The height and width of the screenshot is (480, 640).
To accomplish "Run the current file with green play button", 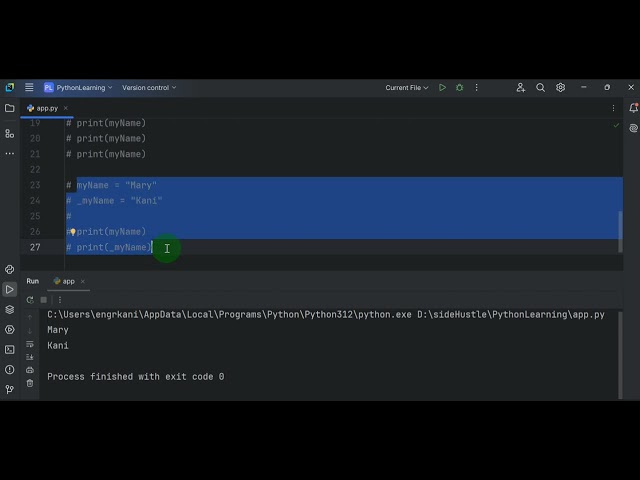I will pos(442,87).
